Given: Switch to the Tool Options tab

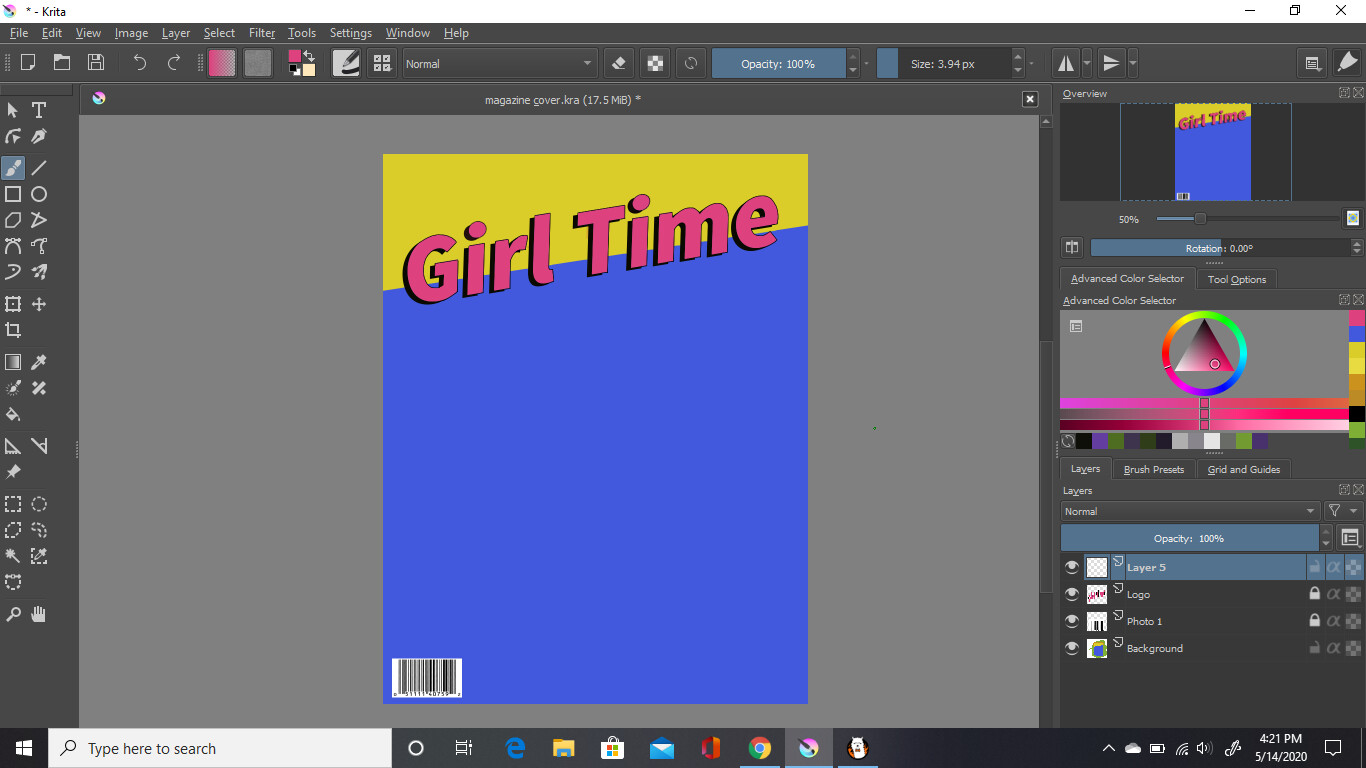Looking at the screenshot, I should (1236, 279).
